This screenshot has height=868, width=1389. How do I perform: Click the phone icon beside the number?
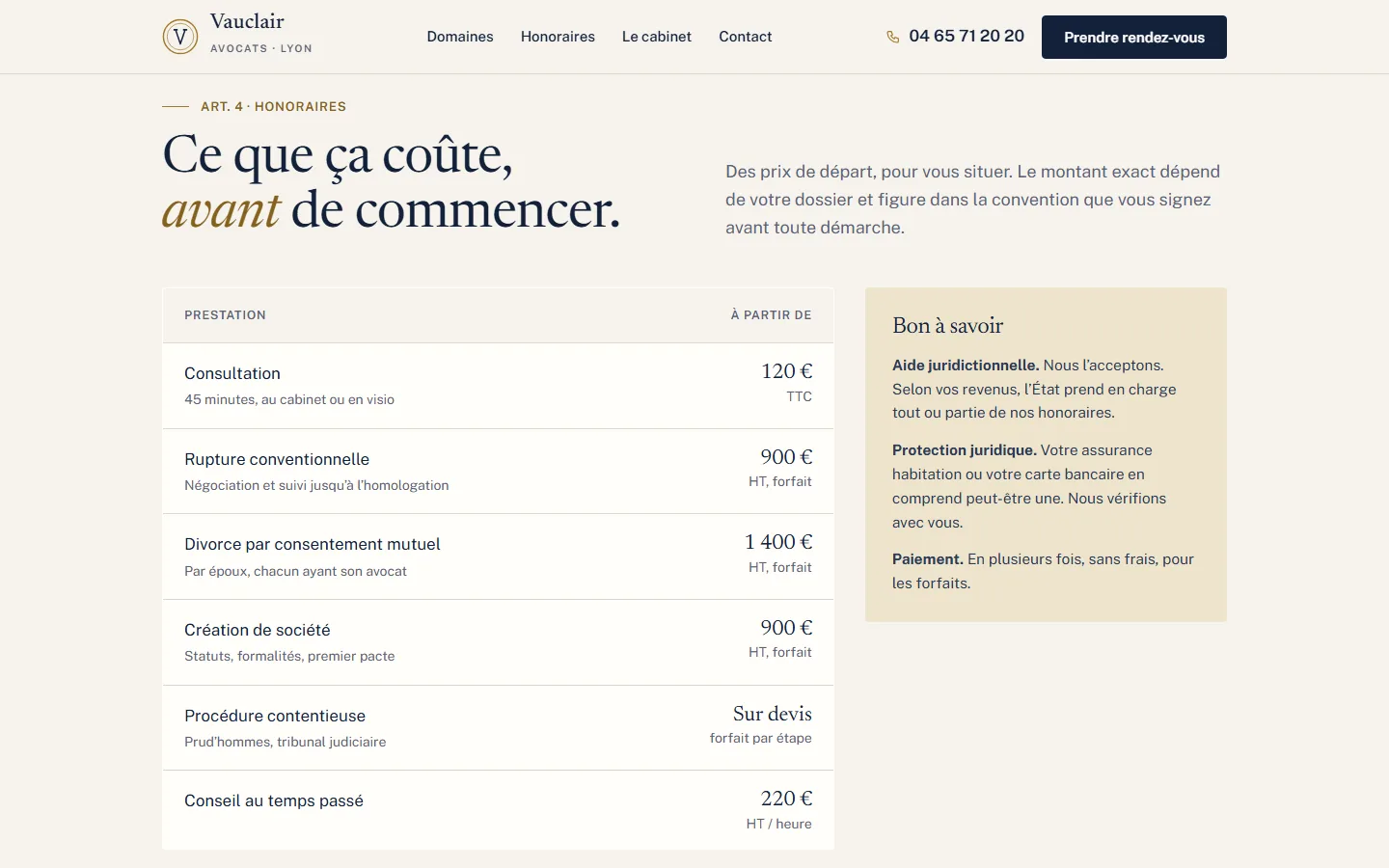coord(893,37)
